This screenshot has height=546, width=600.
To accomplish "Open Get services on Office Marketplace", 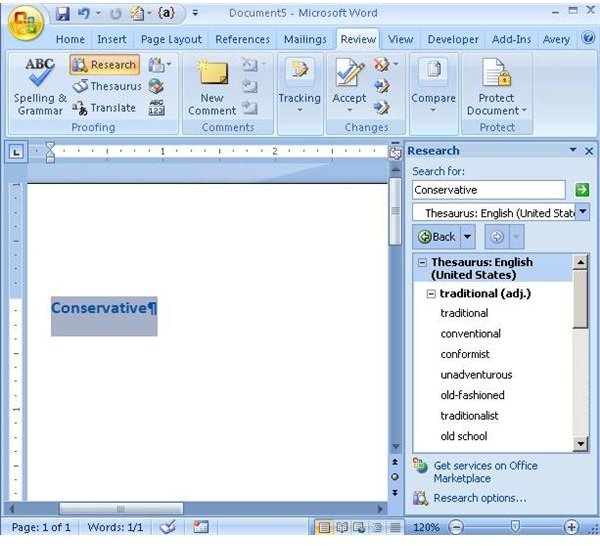I will click(485, 472).
